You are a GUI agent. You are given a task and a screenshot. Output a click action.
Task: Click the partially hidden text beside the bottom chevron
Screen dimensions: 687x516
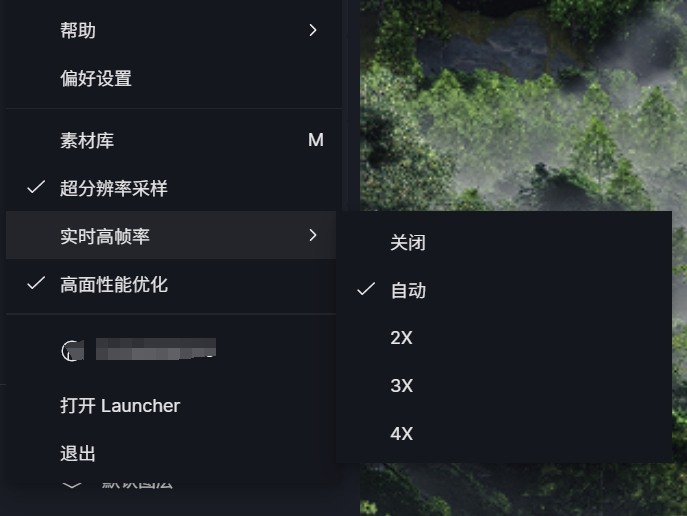137,485
